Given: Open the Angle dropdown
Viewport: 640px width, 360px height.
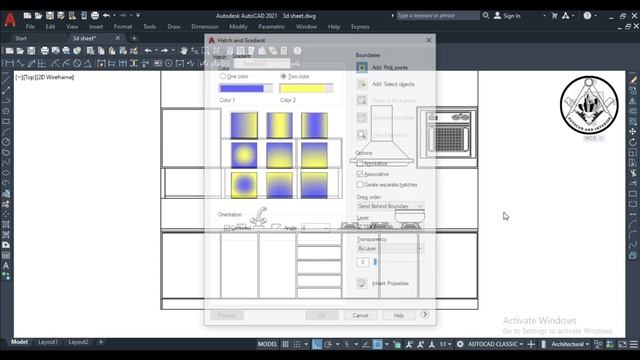Looking at the screenshot, I should pyautogui.click(x=316, y=228).
